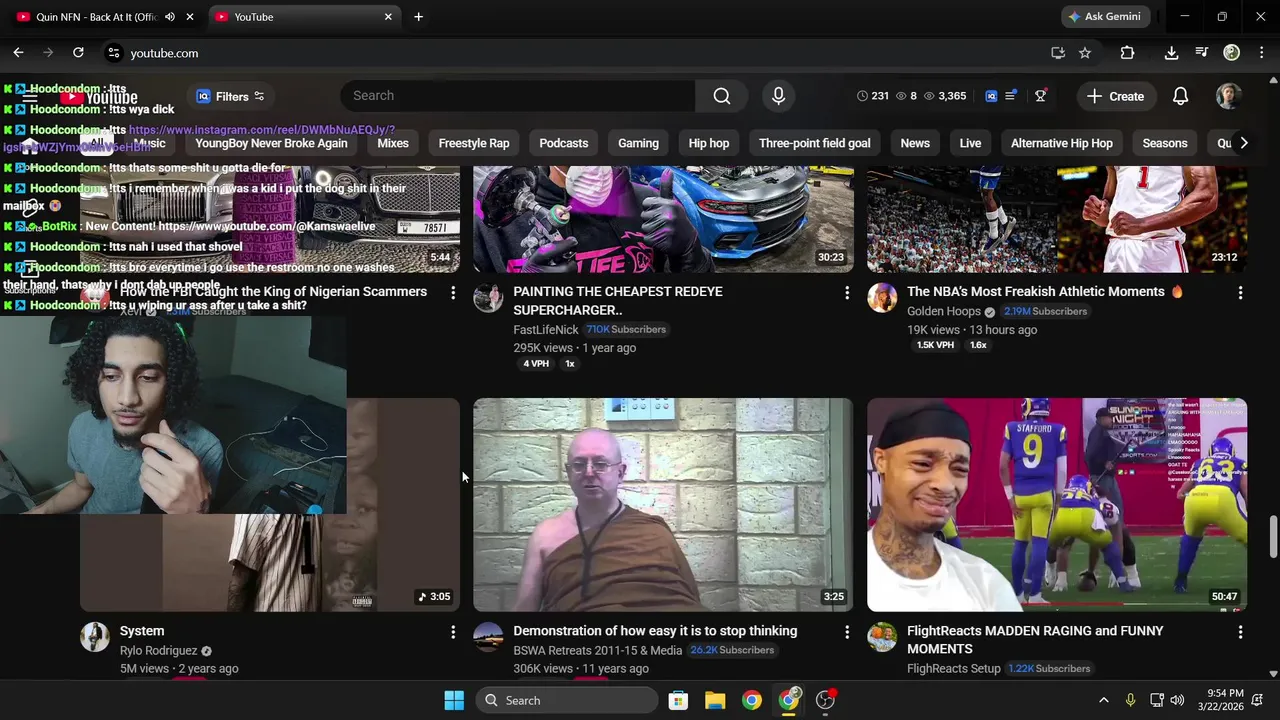
Task: View site information icon in address bar
Action: [x=113, y=53]
